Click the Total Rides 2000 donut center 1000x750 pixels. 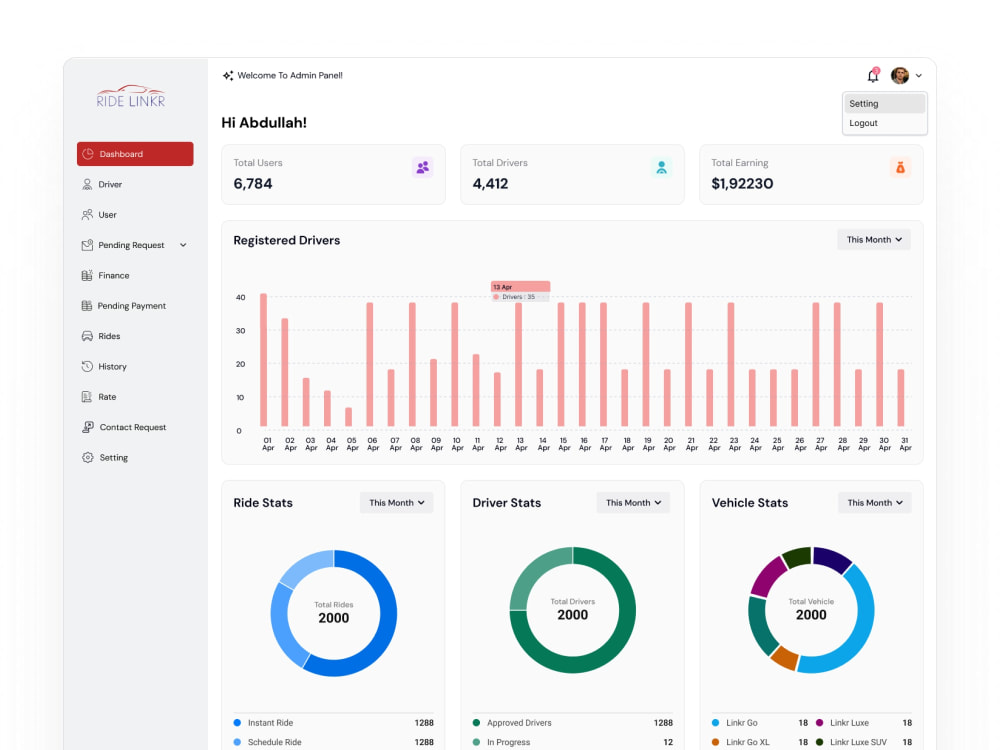coord(334,613)
